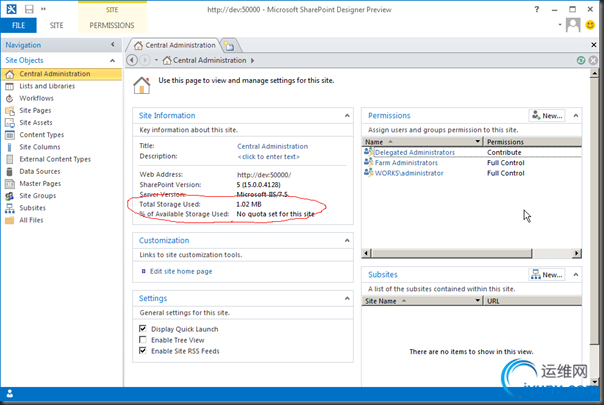Click the Stop loading icon

pos(593,60)
